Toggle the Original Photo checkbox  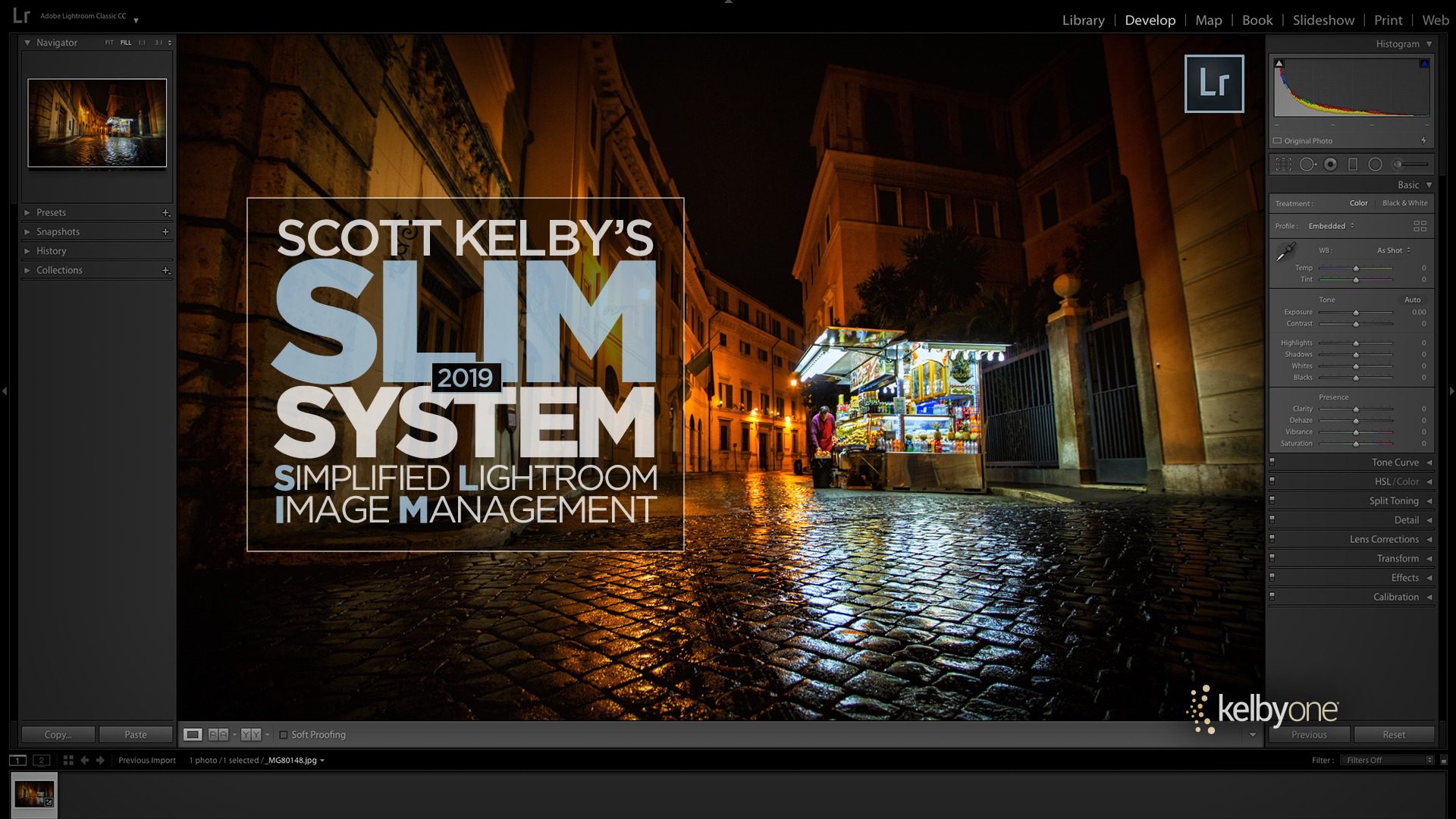[1278, 141]
